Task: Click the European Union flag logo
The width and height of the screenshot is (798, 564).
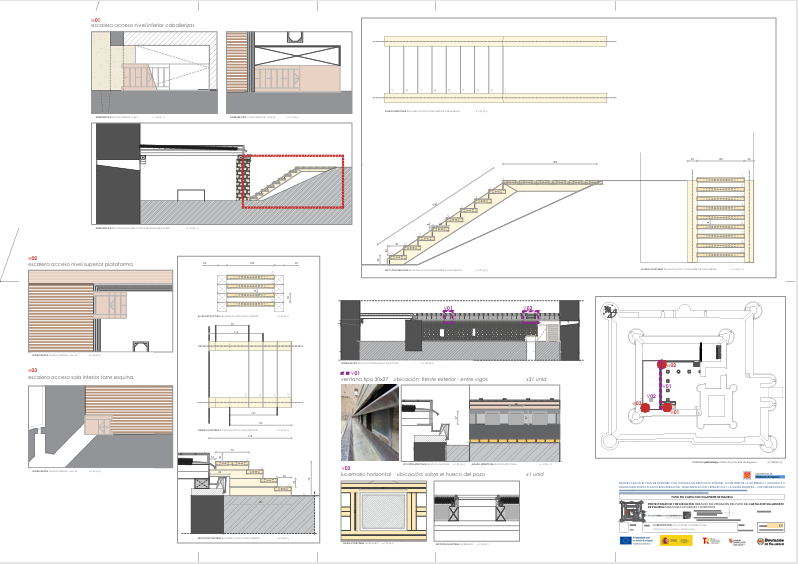Action: 625,540
